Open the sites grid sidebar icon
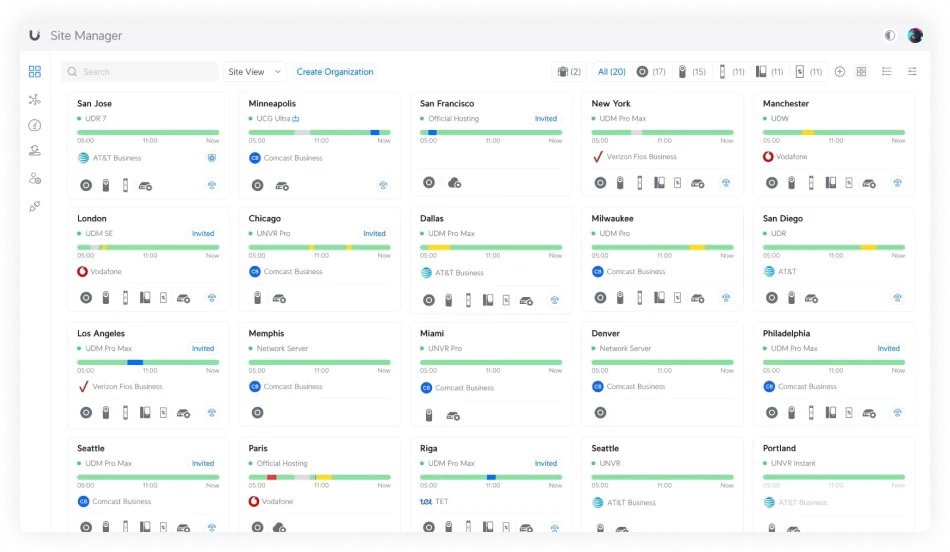This screenshot has height=552, width=950. [35, 71]
